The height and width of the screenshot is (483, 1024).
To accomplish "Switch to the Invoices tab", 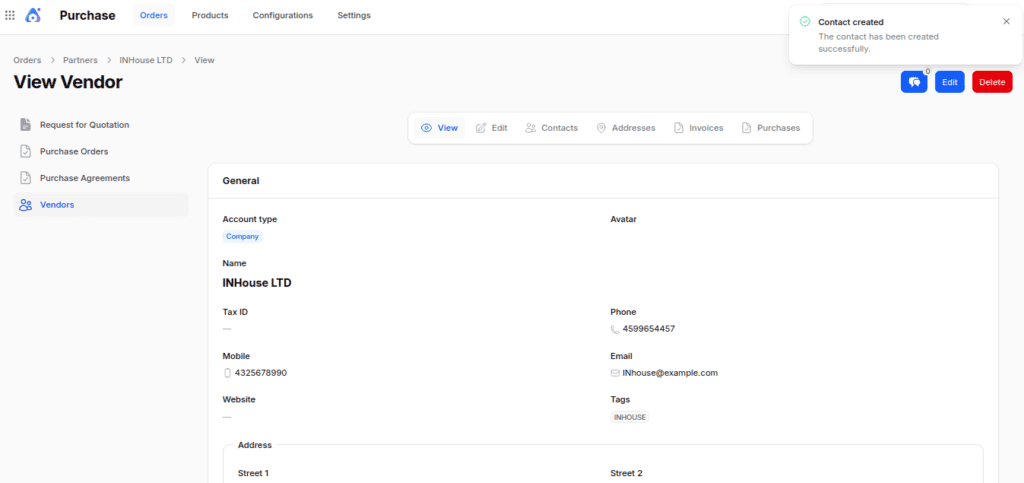I will tap(699, 128).
